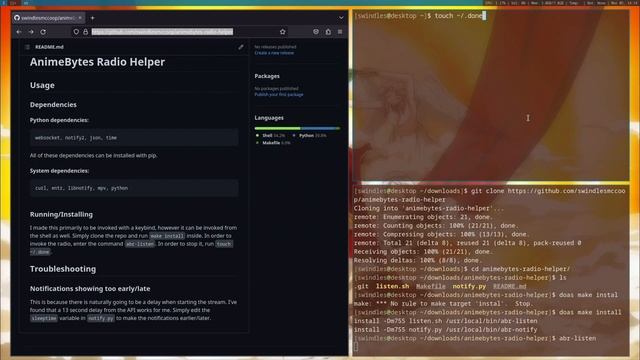Click the abr-listen inline code in README

click(x=140, y=244)
